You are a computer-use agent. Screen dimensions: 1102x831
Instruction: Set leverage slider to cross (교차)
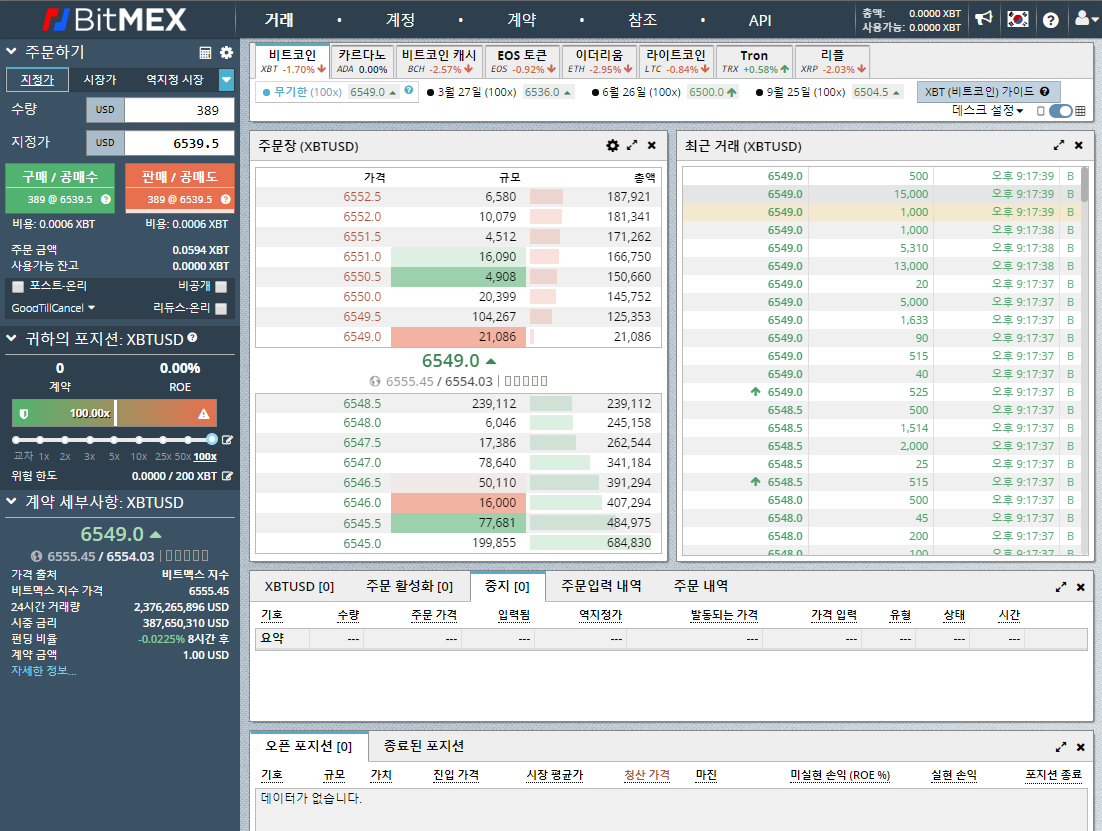16,440
